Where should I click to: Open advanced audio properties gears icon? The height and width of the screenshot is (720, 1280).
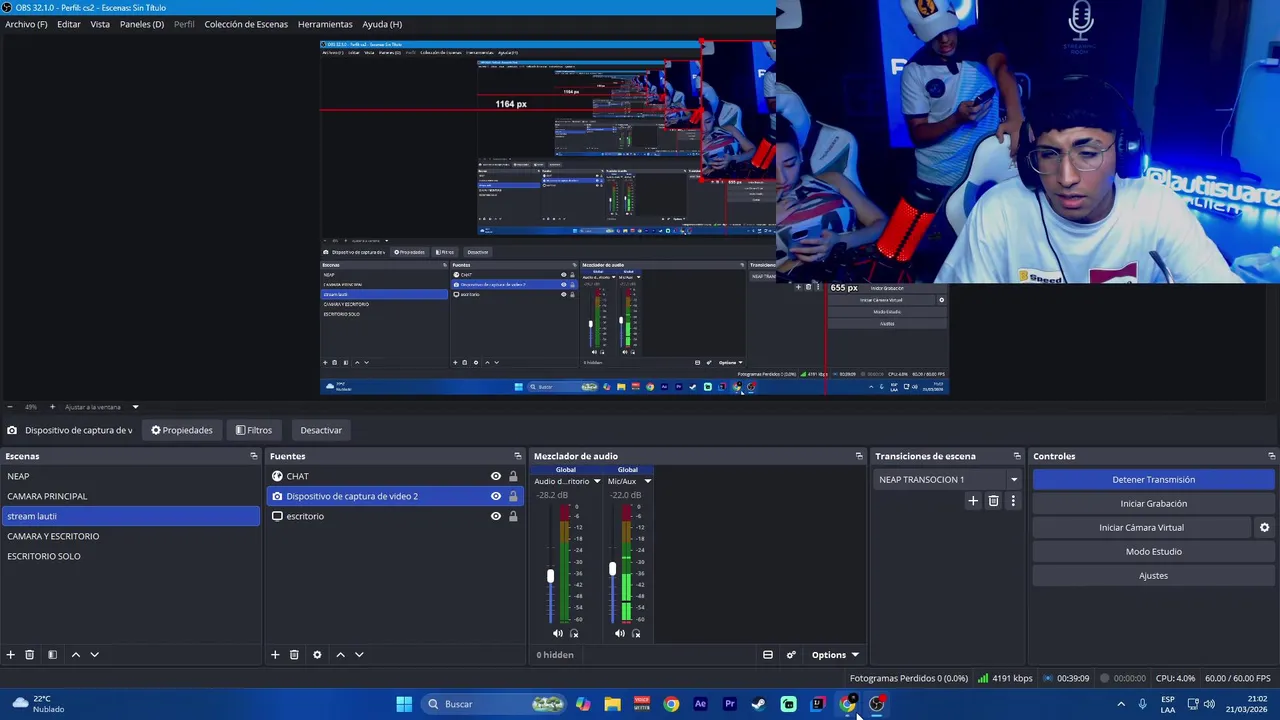click(x=791, y=655)
